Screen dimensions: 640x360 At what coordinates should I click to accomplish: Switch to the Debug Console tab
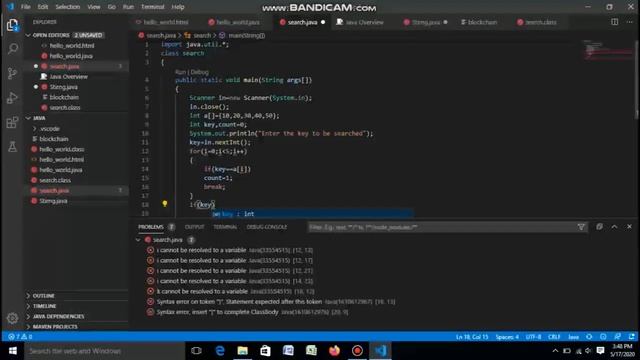click(267, 227)
